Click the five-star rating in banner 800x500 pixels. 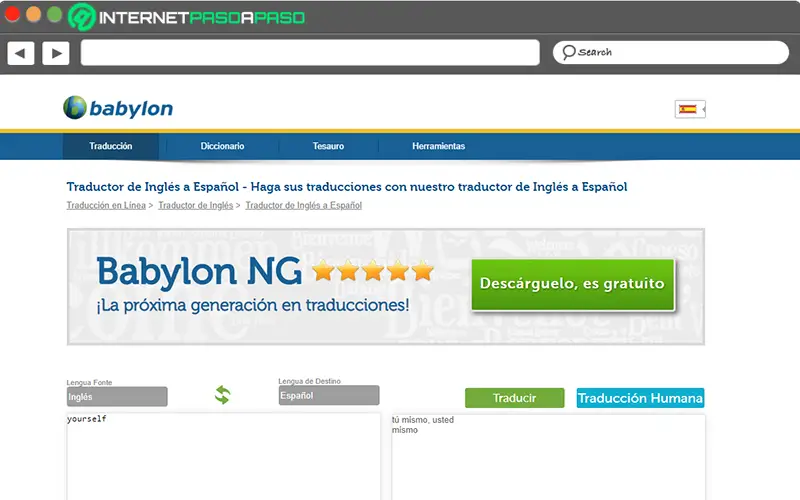tap(372, 270)
